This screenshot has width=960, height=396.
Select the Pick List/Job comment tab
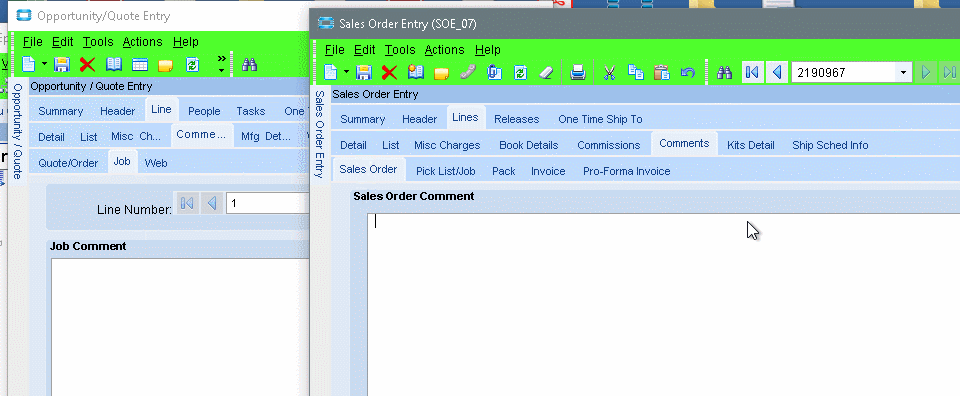coord(446,171)
